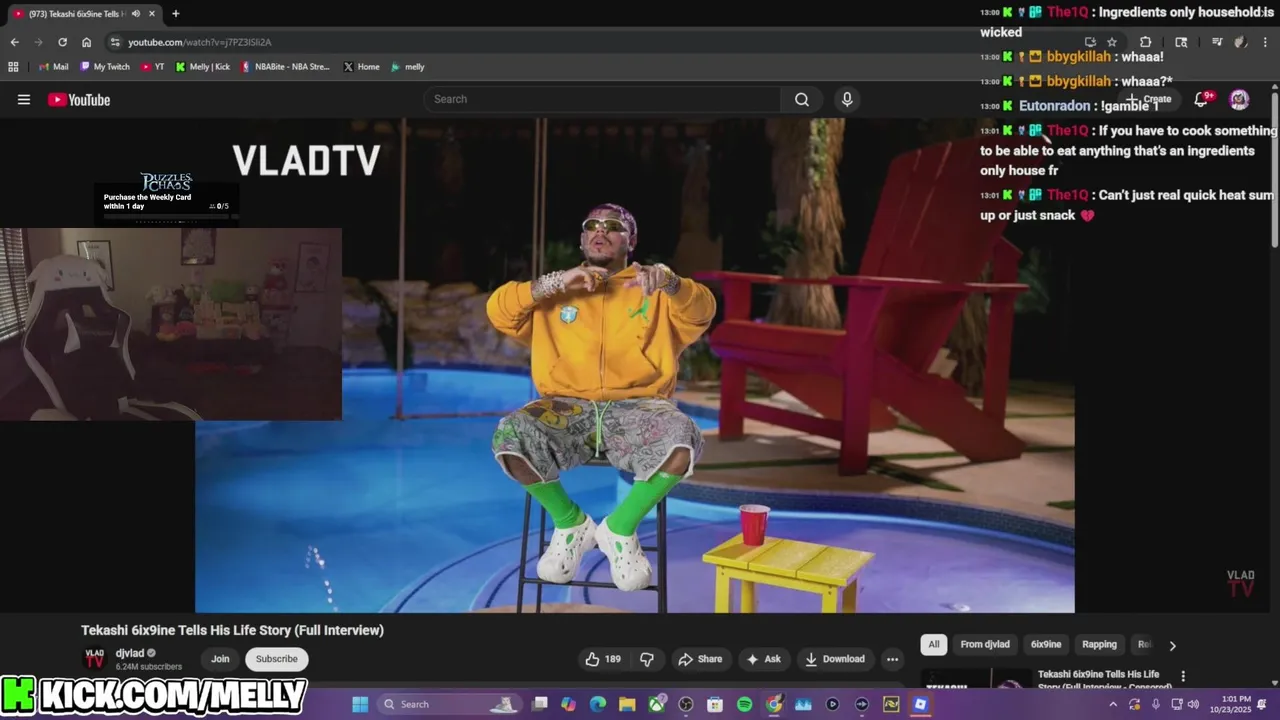The height and width of the screenshot is (720, 1280).
Task: Go back with the browser back arrow
Action: pyautogui.click(x=14, y=42)
